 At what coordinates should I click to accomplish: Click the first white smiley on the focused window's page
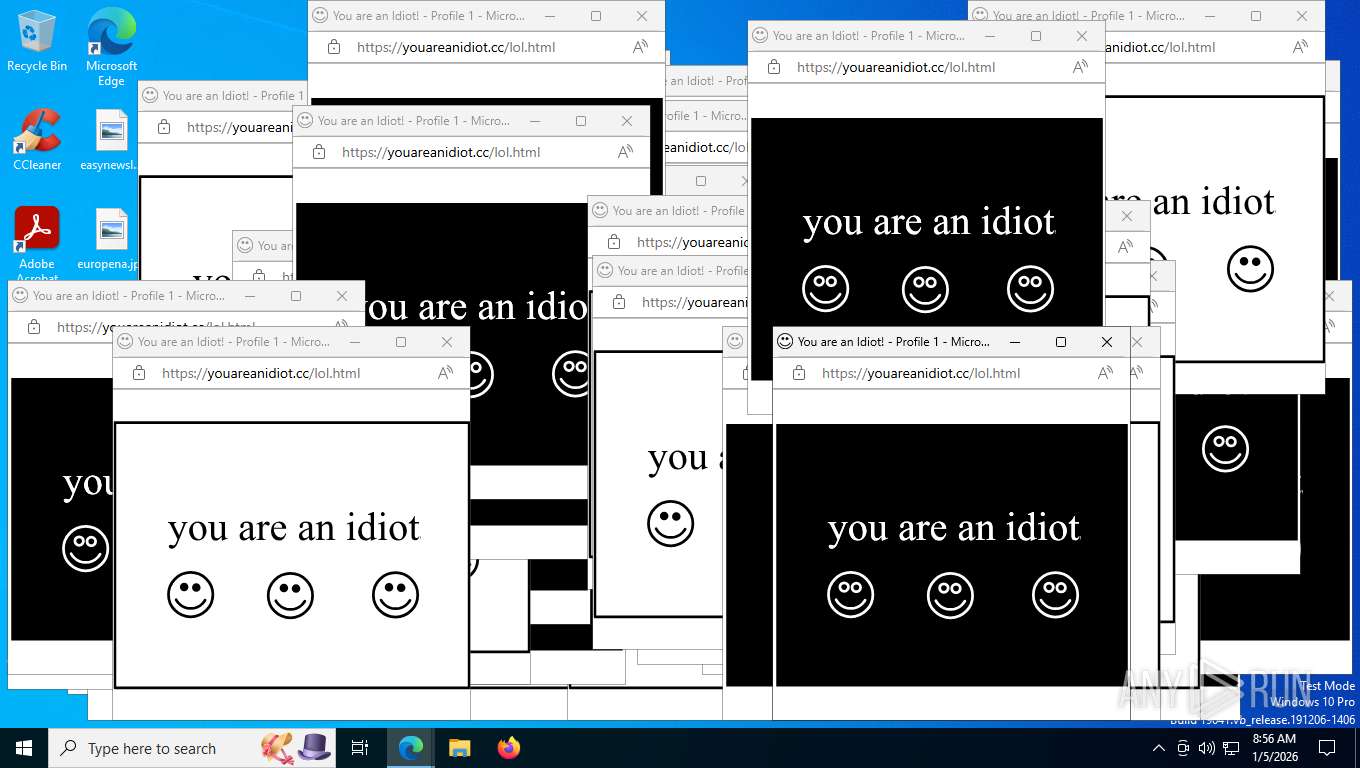coord(851,595)
